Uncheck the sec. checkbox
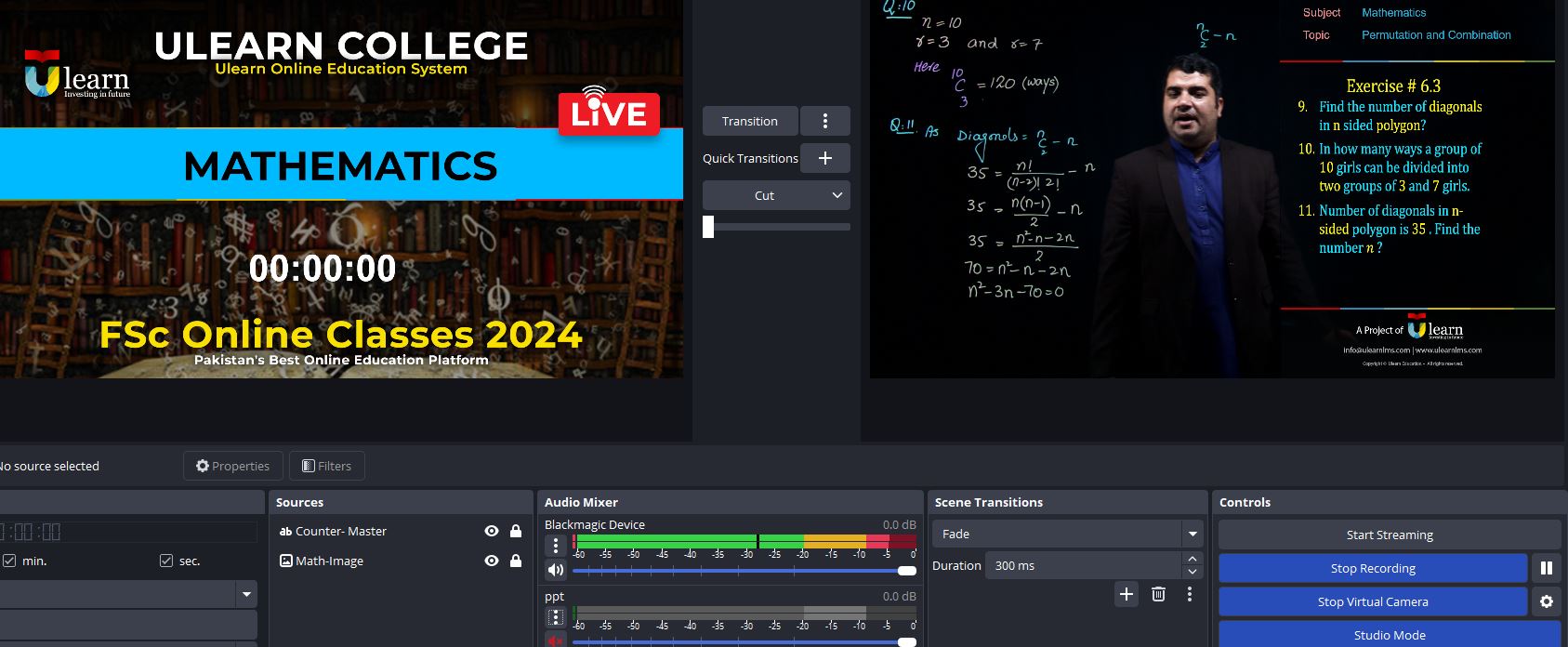Screen dimensions: 1568x647 click(166, 561)
